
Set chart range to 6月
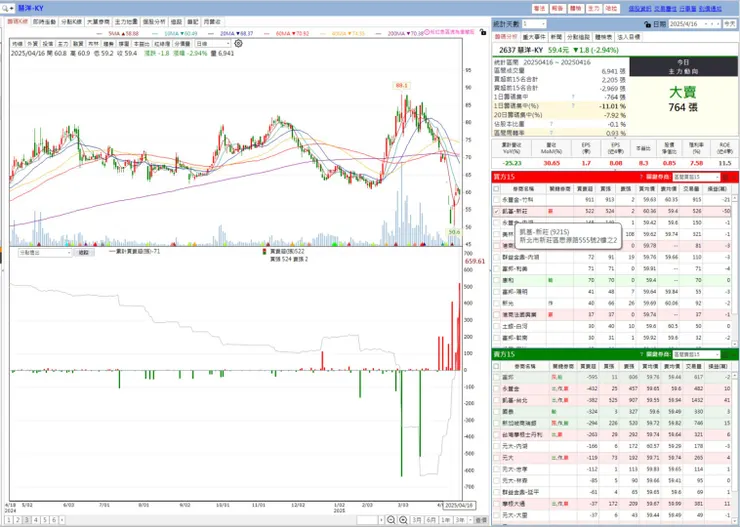(431, 520)
